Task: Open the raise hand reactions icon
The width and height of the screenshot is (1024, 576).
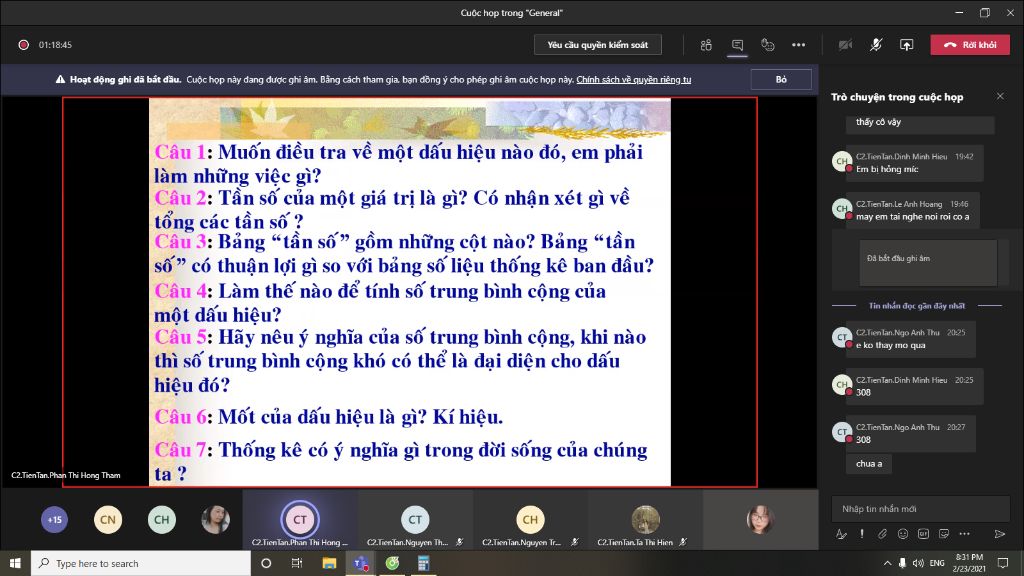Action: pos(768,45)
